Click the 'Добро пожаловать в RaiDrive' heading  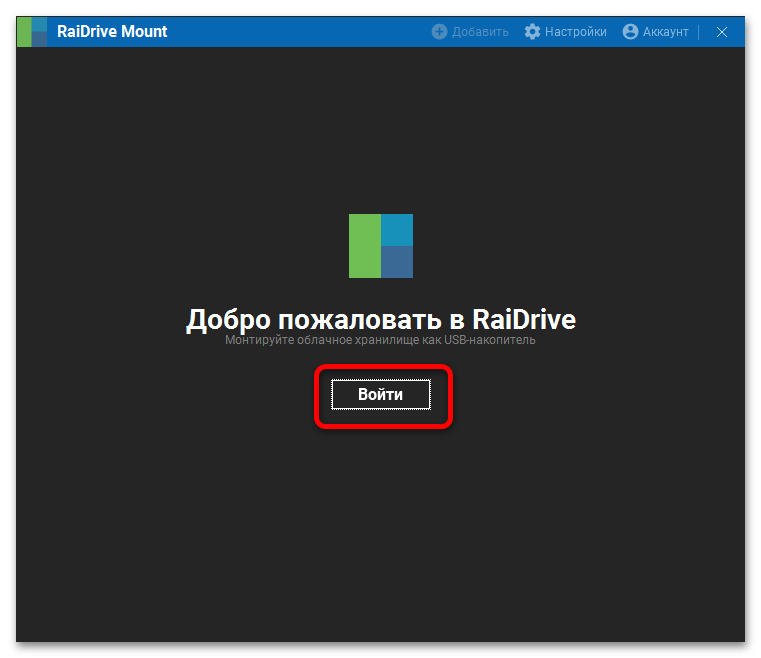381,319
